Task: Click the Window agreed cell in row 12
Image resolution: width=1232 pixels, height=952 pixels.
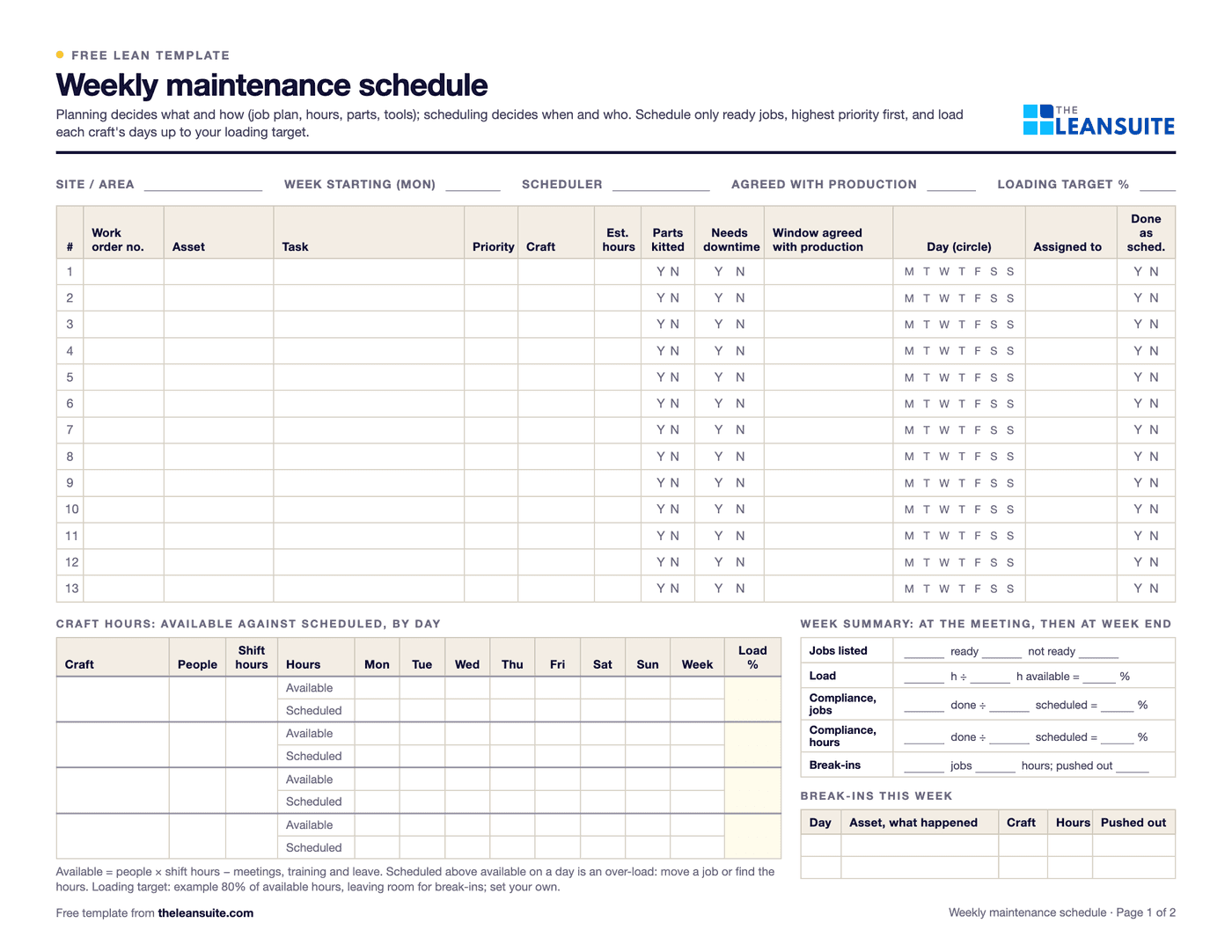Action: click(828, 562)
